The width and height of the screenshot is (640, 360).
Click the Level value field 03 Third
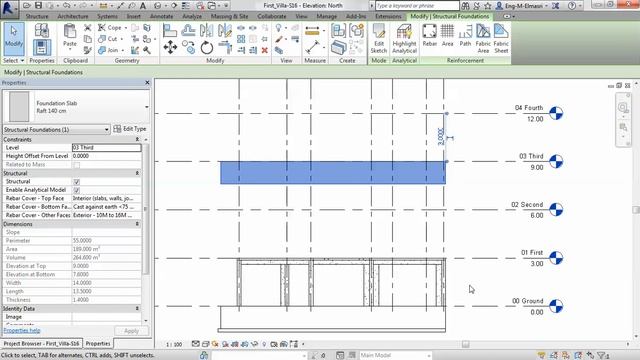(x=107, y=147)
